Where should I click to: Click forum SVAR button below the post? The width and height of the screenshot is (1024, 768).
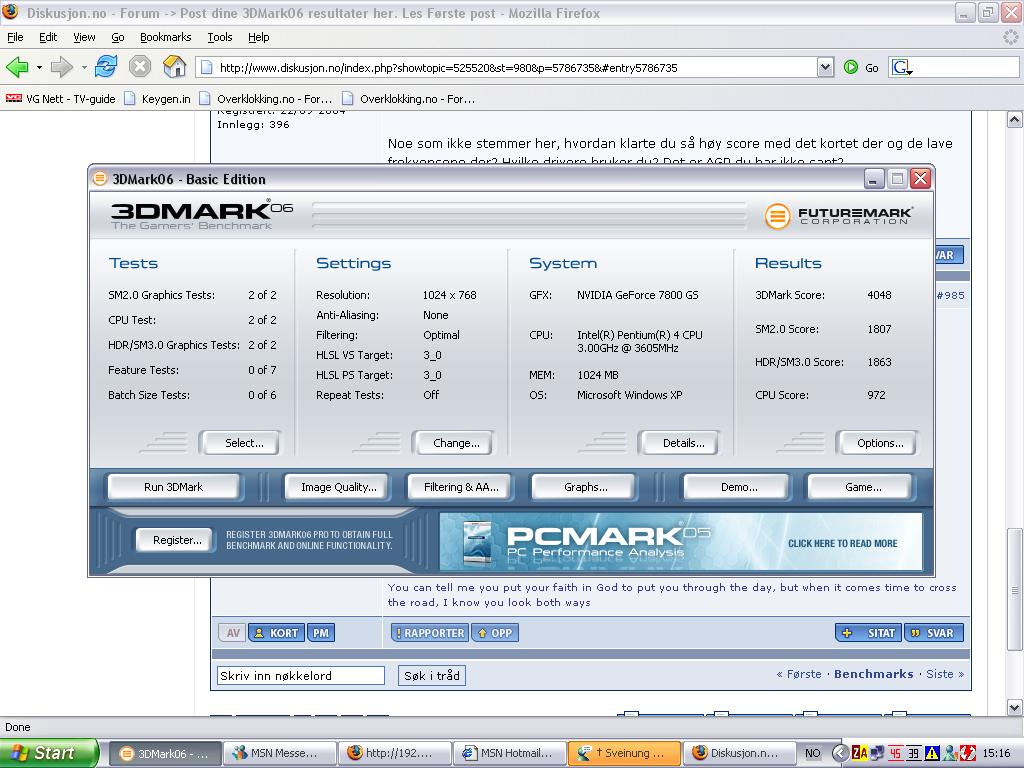coord(934,633)
